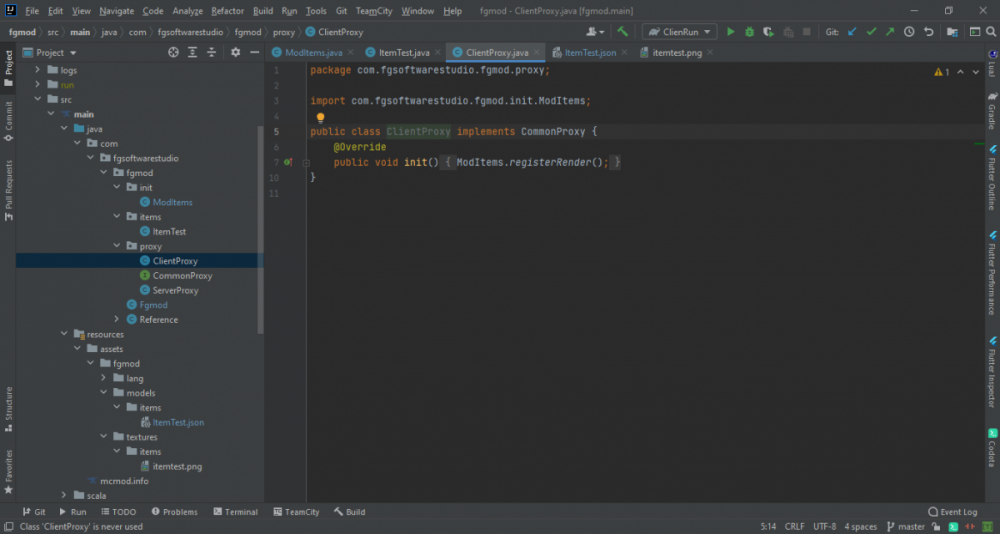This screenshot has height=534, width=1000.
Task: Open the Search Everywhere magnifier icon
Action: click(x=990, y=32)
